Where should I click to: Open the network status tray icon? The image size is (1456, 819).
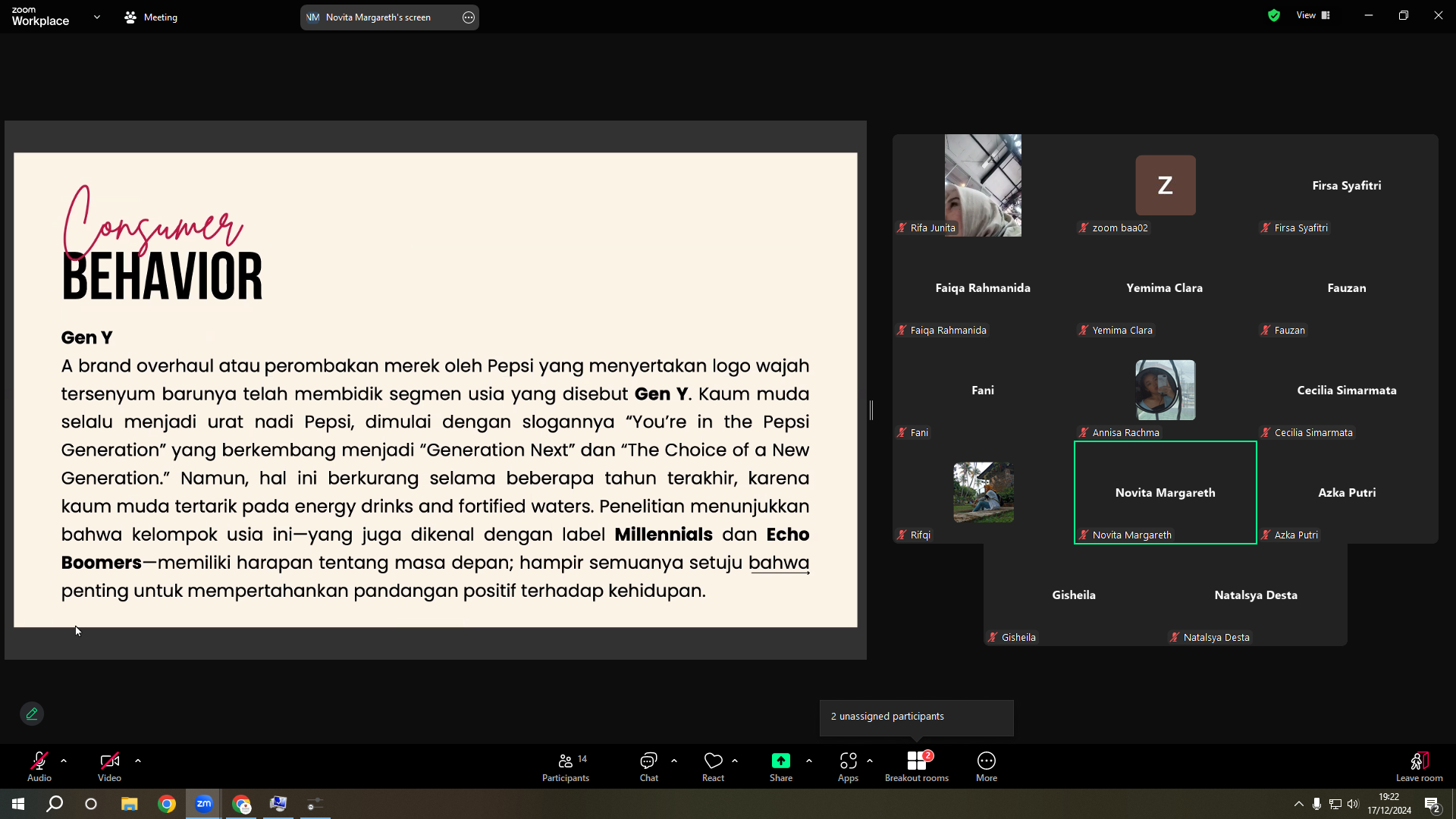(1335, 804)
